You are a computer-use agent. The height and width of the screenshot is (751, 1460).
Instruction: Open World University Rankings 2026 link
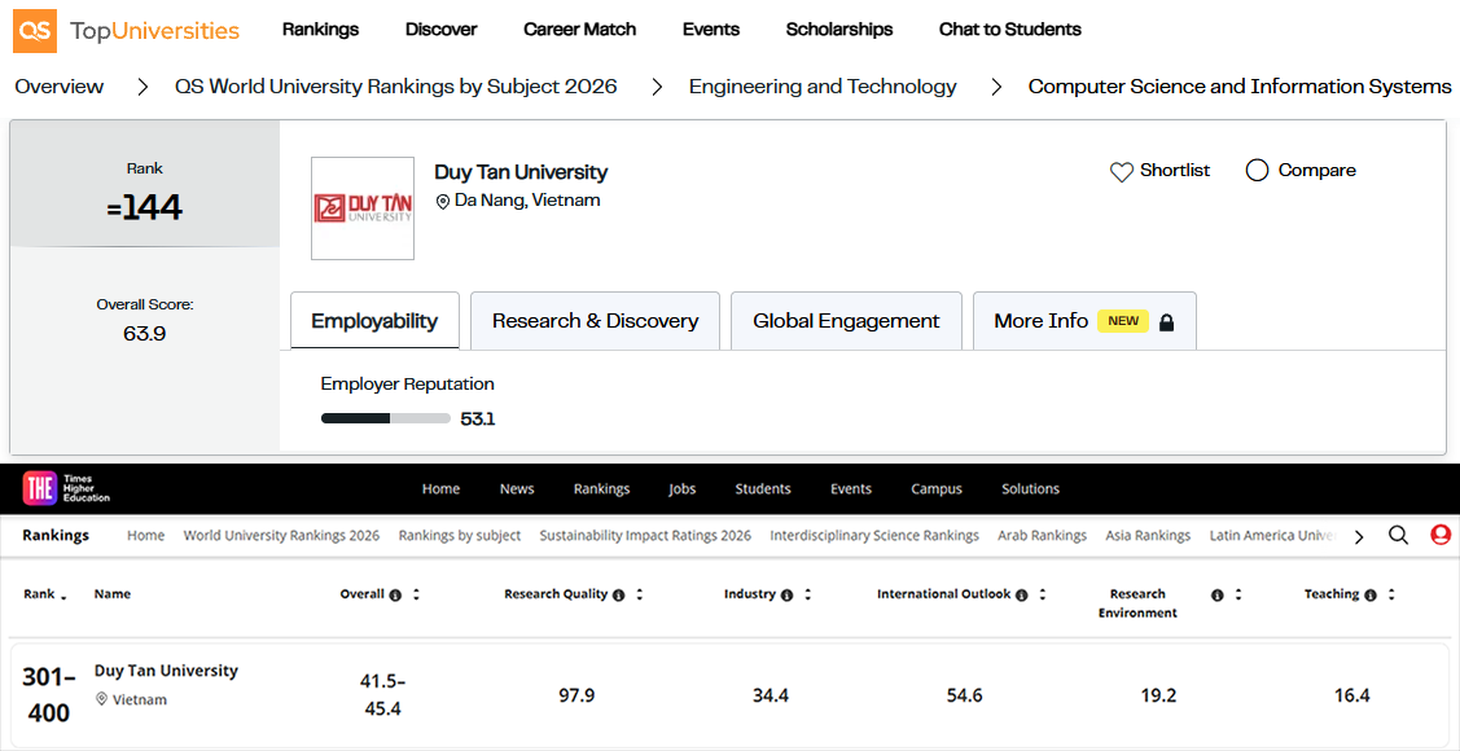coord(281,536)
